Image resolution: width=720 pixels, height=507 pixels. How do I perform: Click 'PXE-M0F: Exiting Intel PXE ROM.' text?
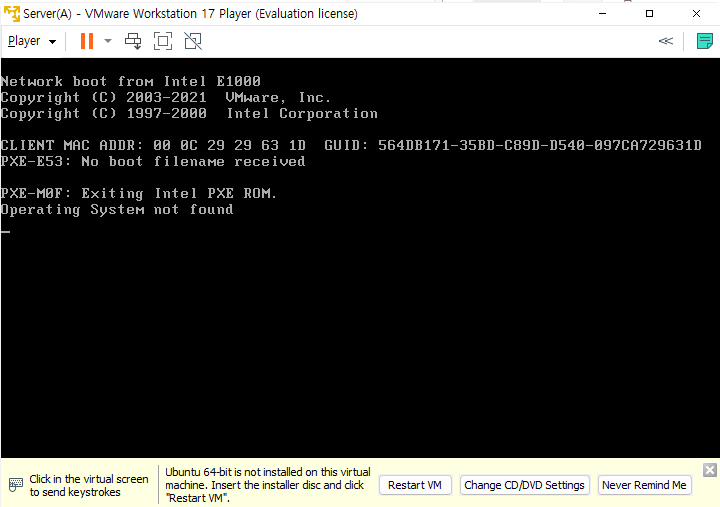pyautogui.click(x=139, y=193)
